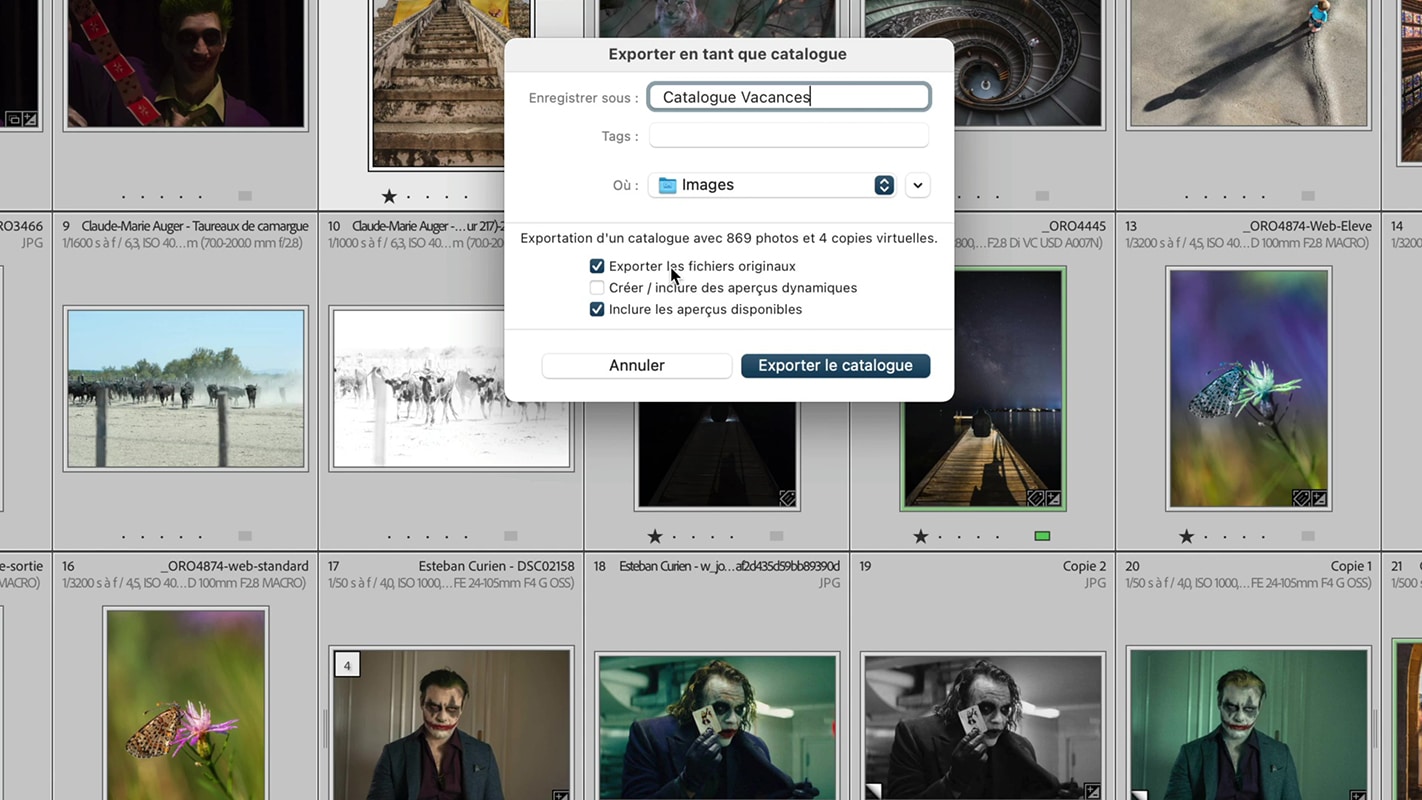Click keyword tag badge on _ORO4874-Web-Eleve butterfly photo
This screenshot has height=800, width=1422.
pyautogui.click(x=1301, y=498)
